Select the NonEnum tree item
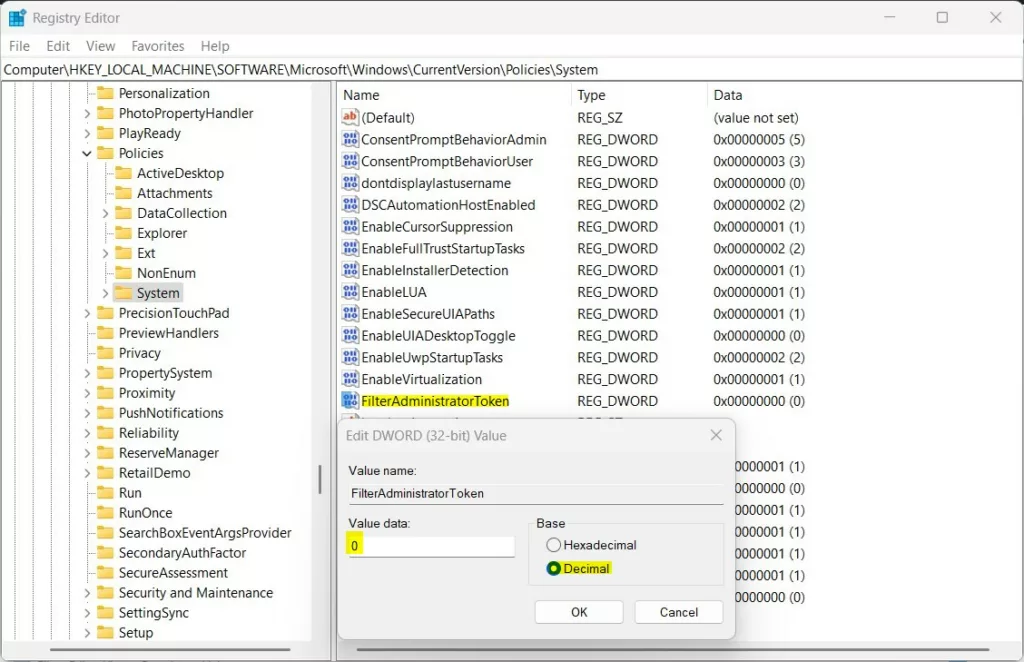 (x=166, y=273)
